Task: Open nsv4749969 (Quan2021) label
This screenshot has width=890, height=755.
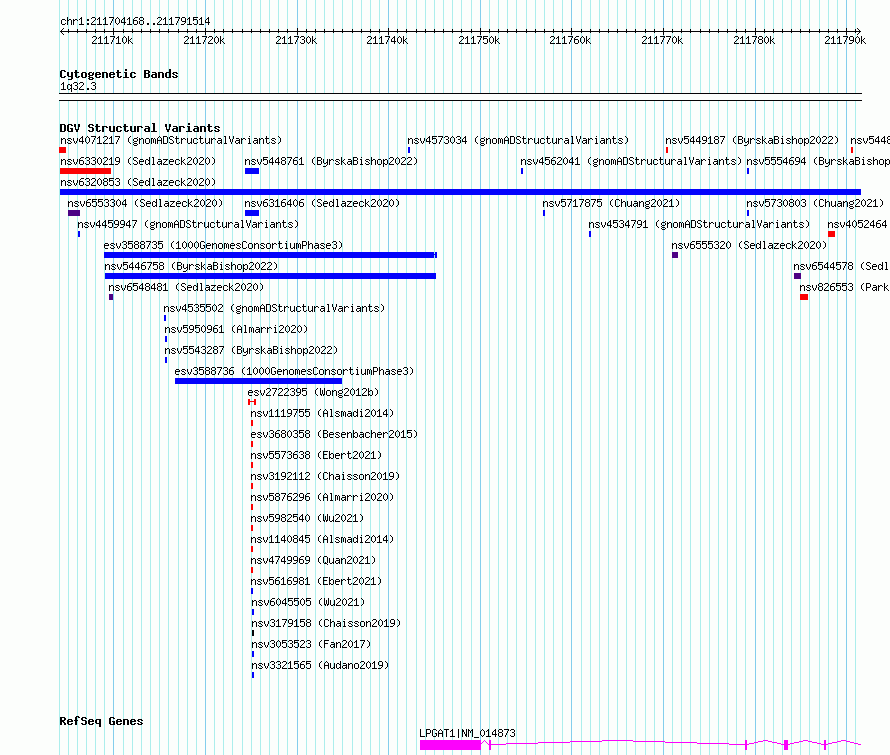Action: [x=313, y=560]
